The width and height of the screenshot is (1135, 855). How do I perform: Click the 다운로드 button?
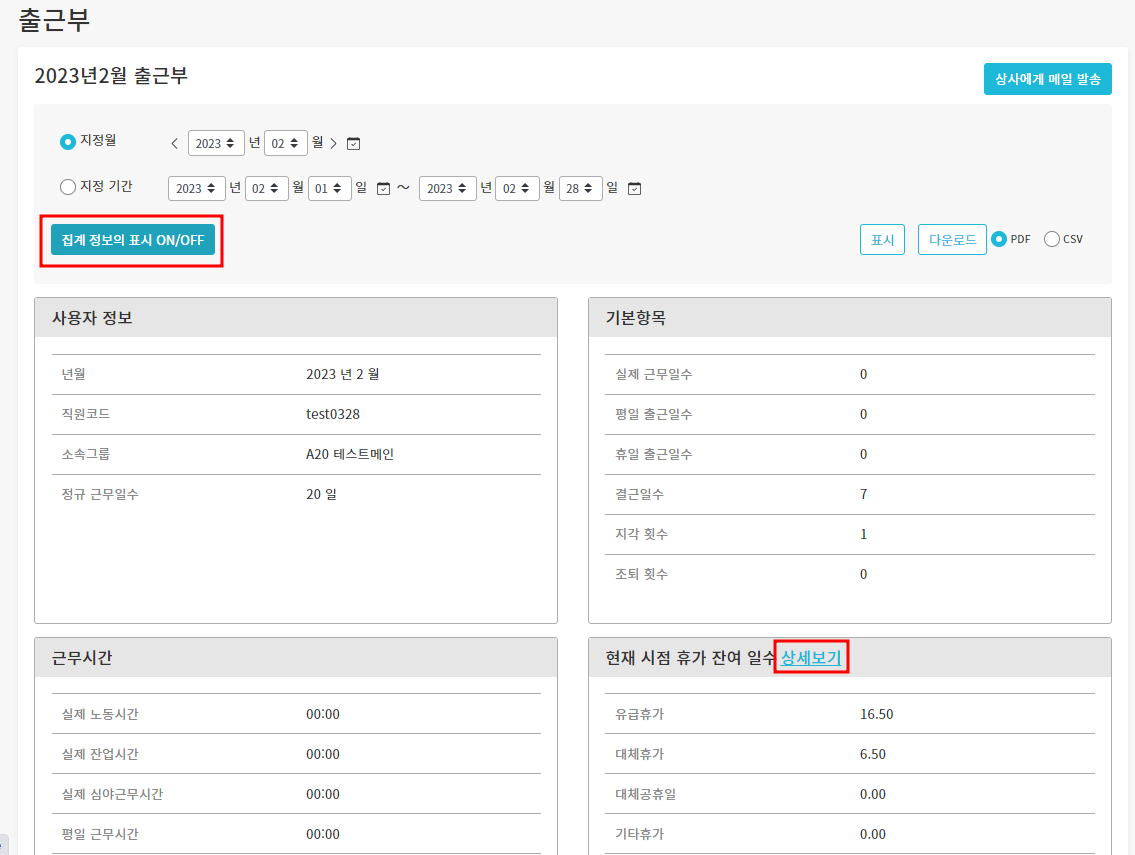click(x=951, y=240)
